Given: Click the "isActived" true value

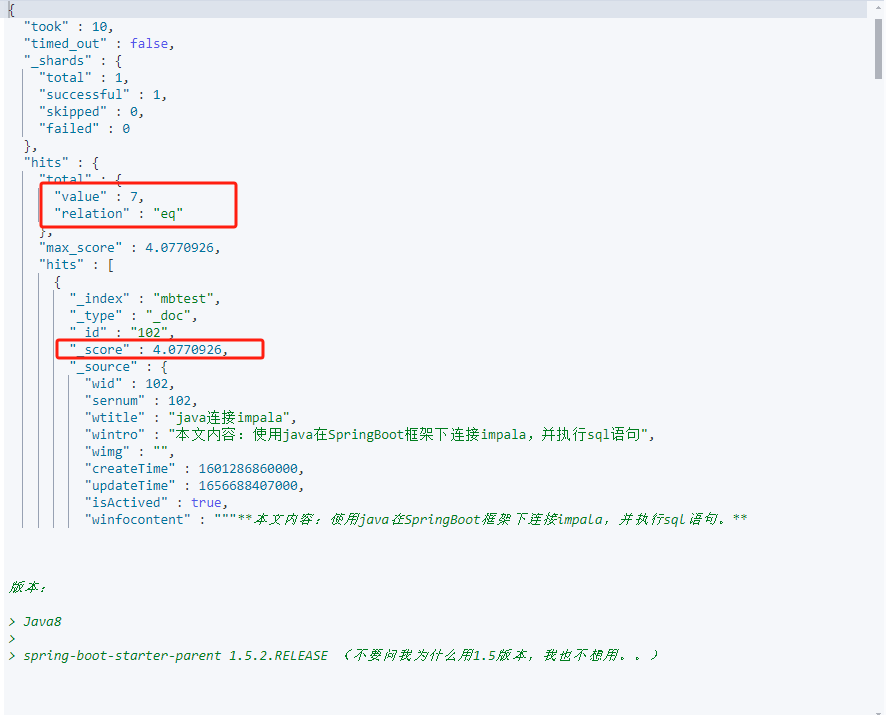Looking at the screenshot, I should (206, 502).
